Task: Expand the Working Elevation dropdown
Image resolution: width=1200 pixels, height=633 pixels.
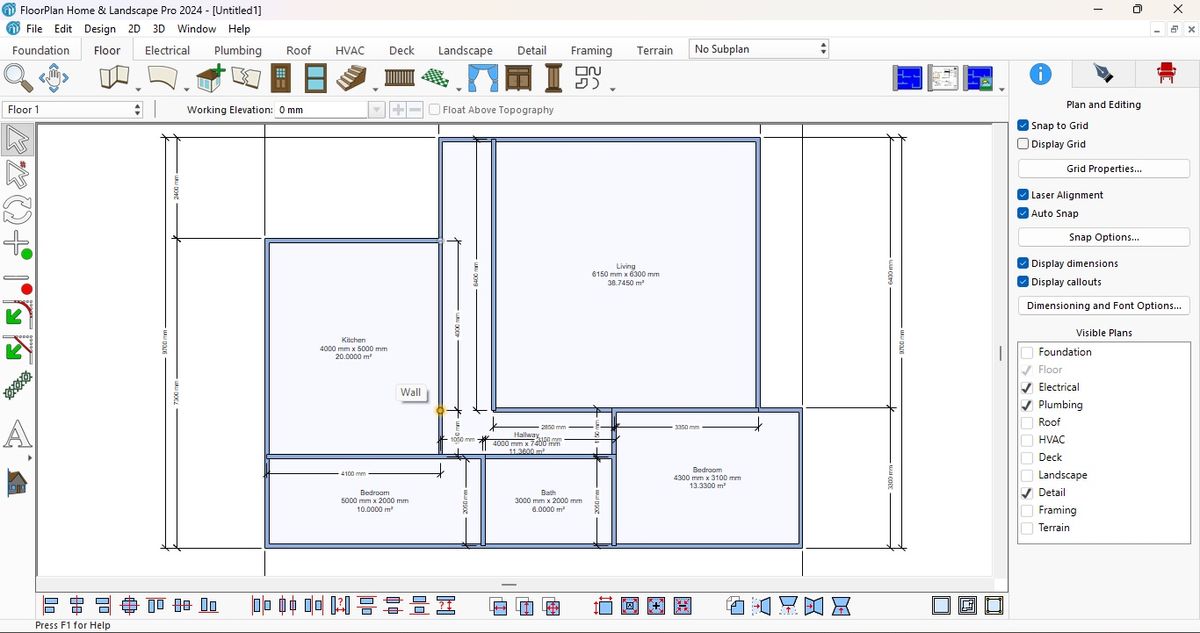Action: [377, 110]
